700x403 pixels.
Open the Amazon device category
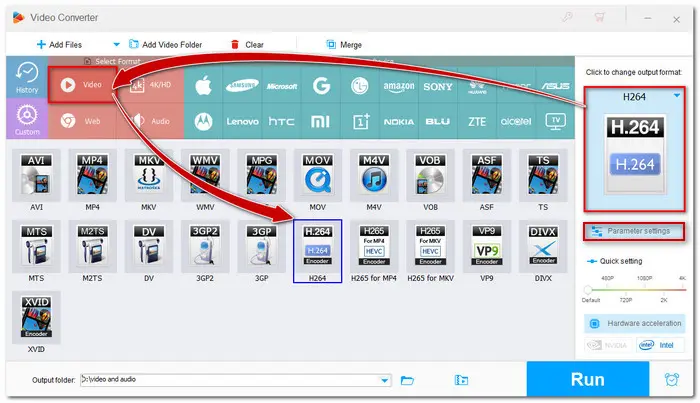pyautogui.click(x=399, y=85)
